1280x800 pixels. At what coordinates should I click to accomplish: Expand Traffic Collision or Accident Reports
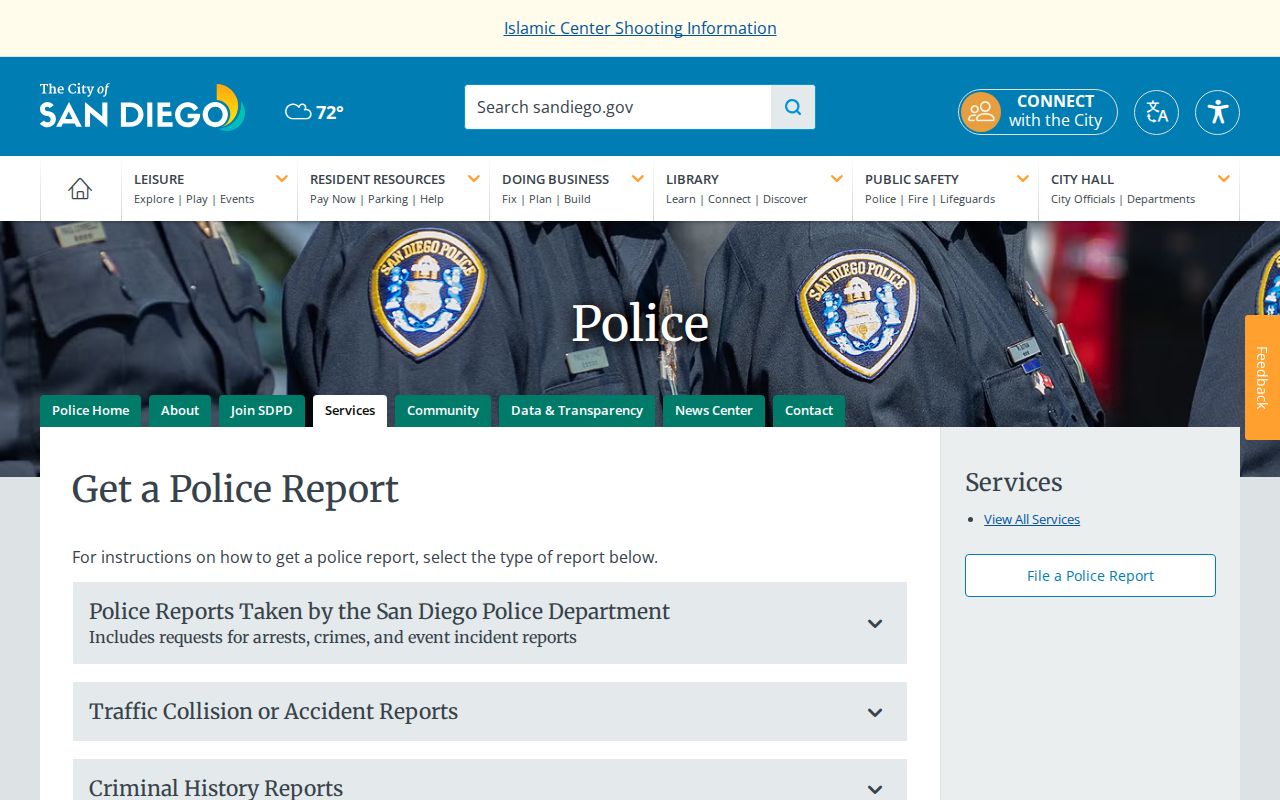[490, 712]
